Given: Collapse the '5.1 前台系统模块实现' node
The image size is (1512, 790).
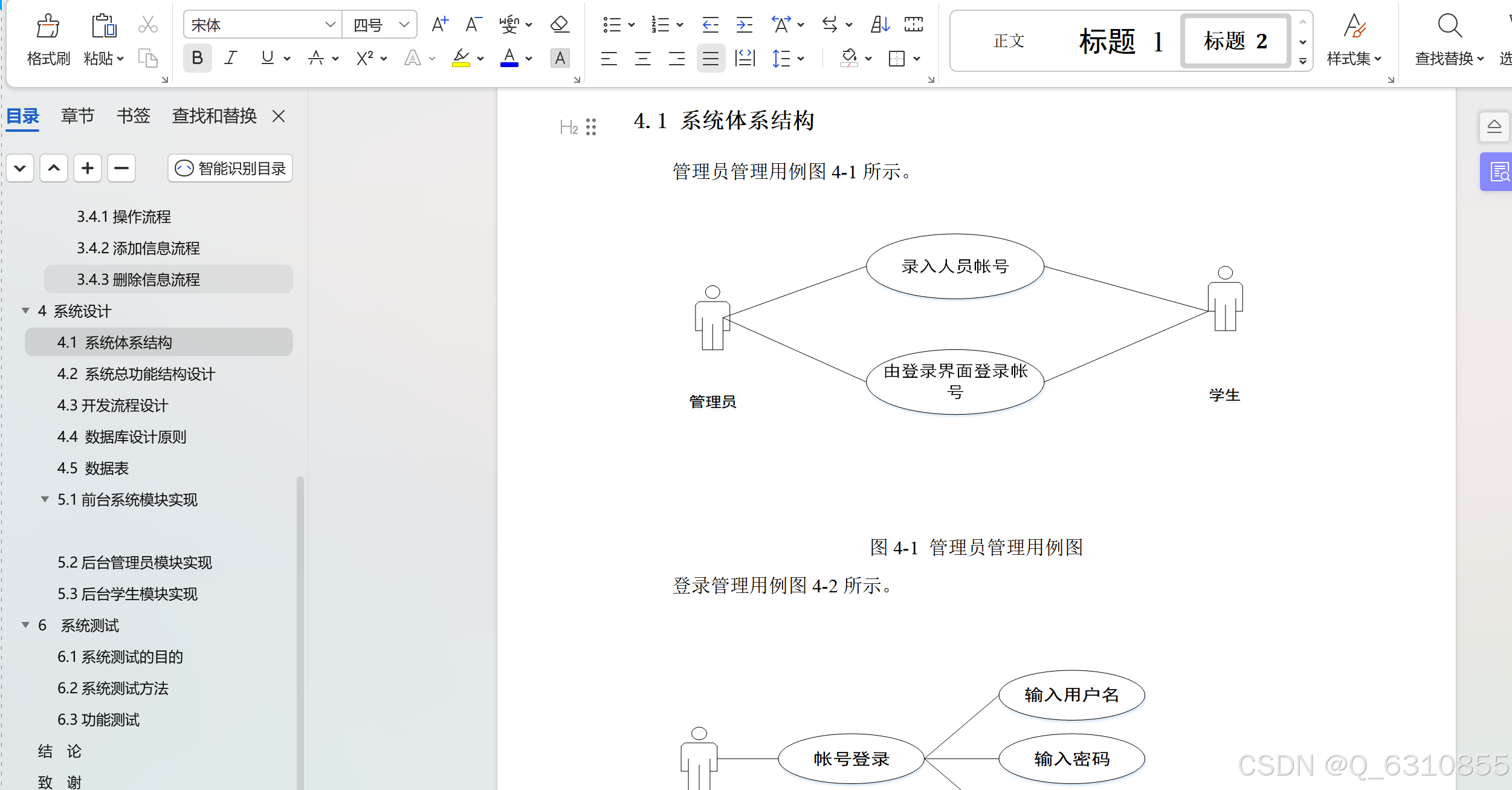Looking at the screenshot, I should click(x=45, y=499).
